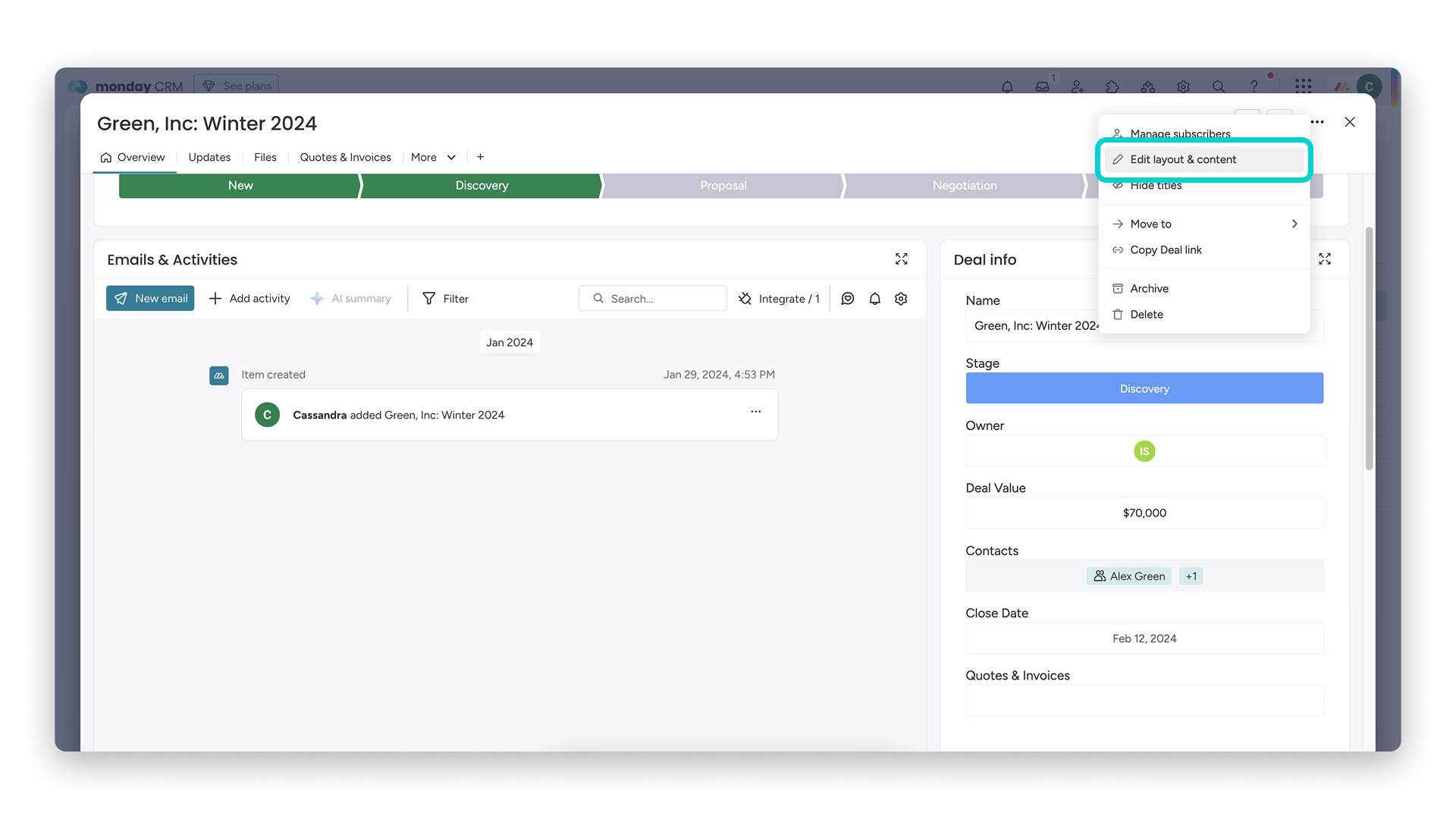The height and width of the screenshot is (819, 1456).
Task: Open the More views dropdown
Action: click(x=434, y=157)
